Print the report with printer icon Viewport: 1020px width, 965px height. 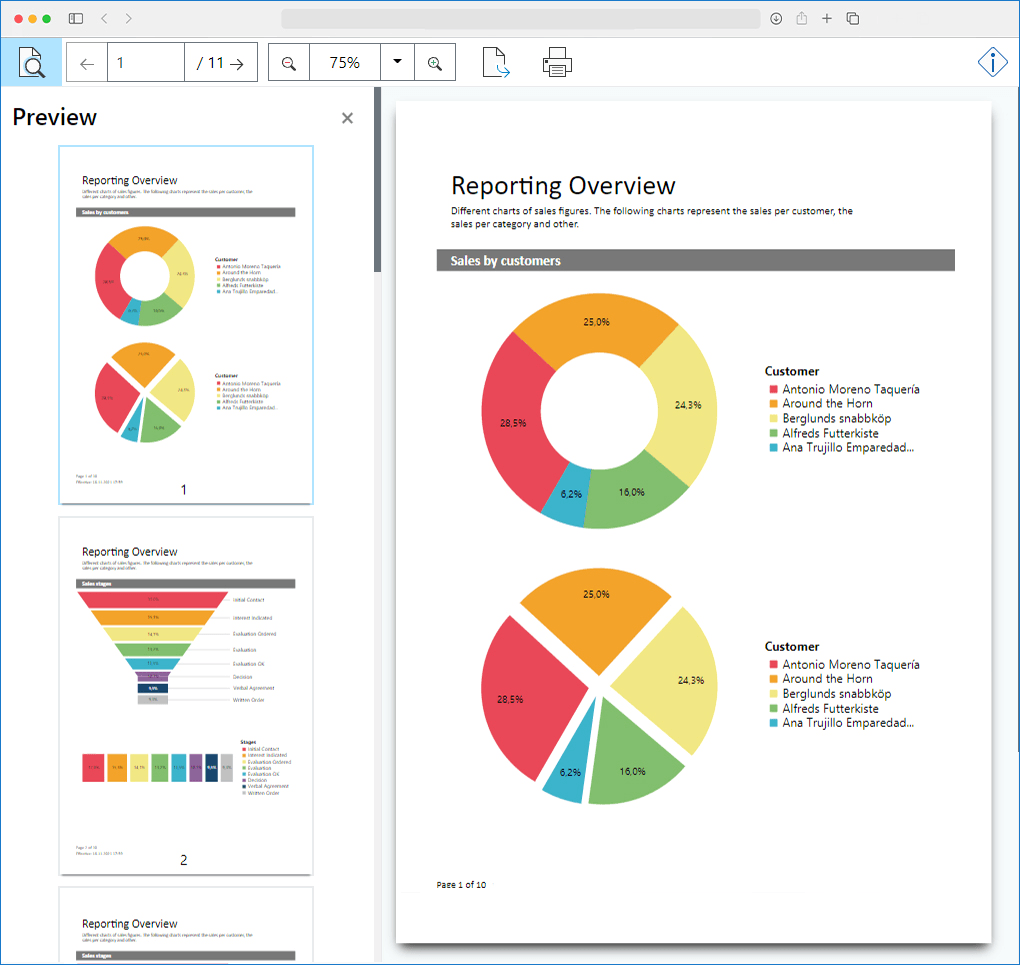tap(557, 62)
